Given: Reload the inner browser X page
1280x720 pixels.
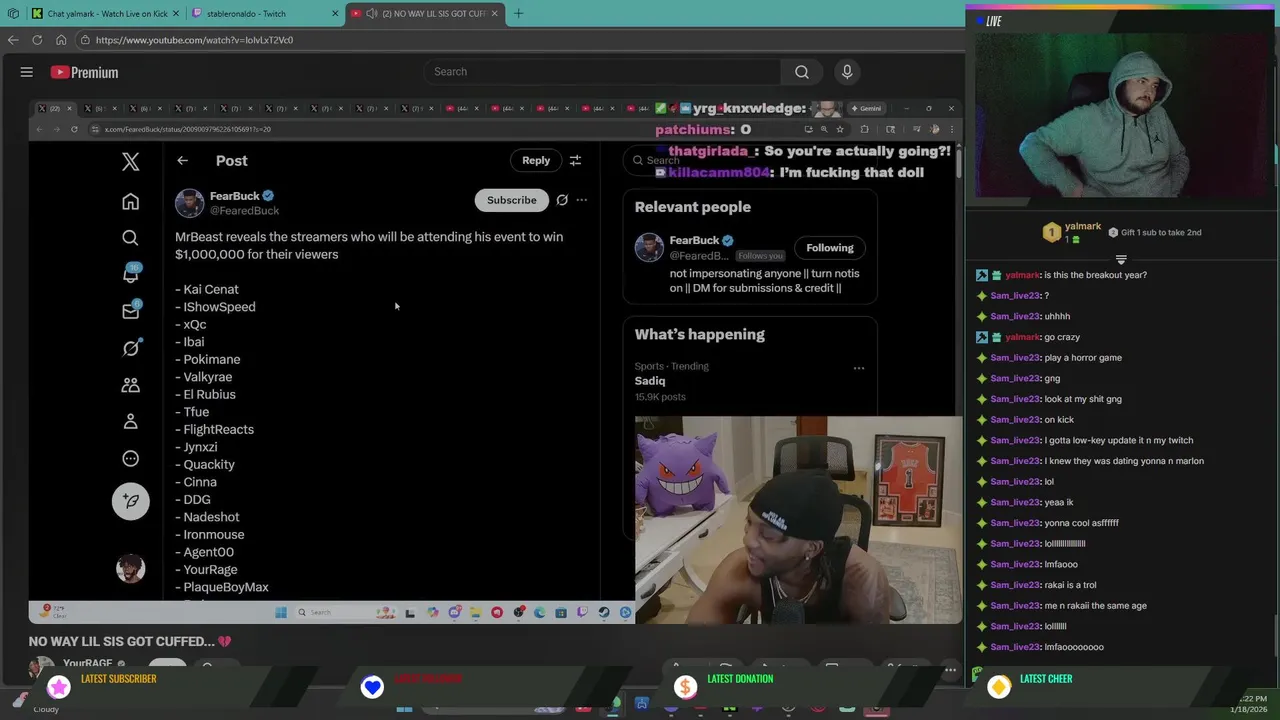Looking at the screenshot, I should click(x=74, y=129).
